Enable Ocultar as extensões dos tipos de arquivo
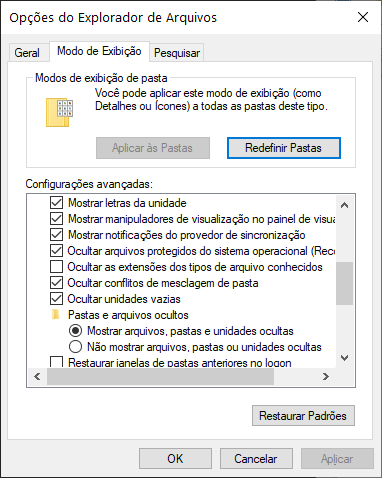Viewport: 382px width, 478px height. tap(56, 267)
